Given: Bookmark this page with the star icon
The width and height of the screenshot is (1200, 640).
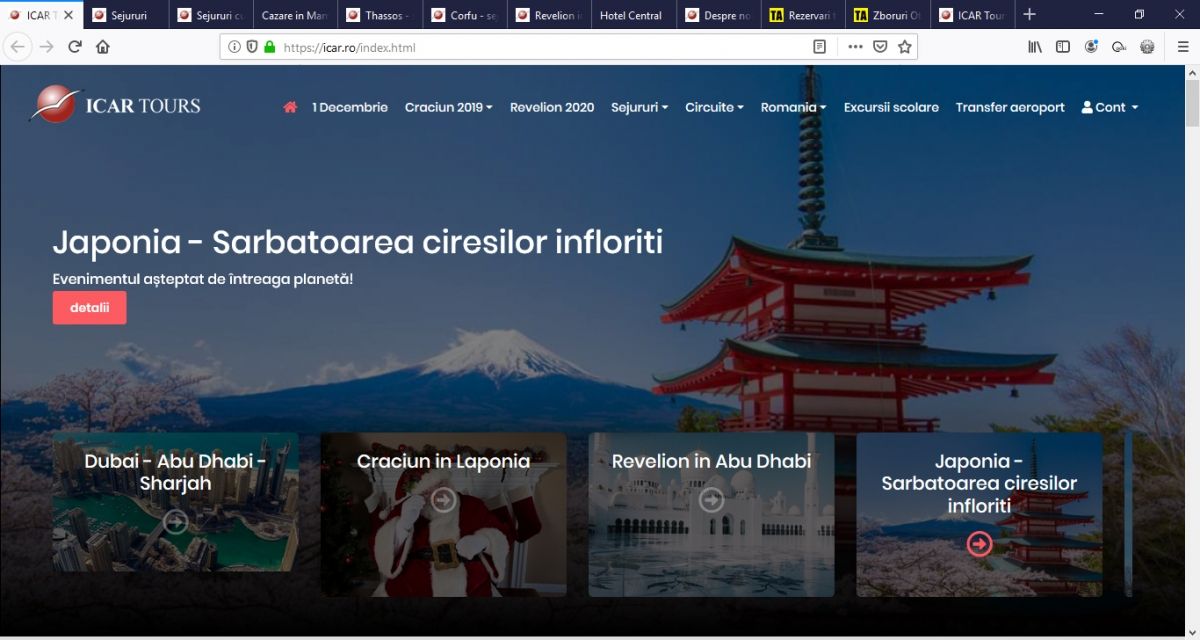Looking at the screenshot, I should 904,47.
